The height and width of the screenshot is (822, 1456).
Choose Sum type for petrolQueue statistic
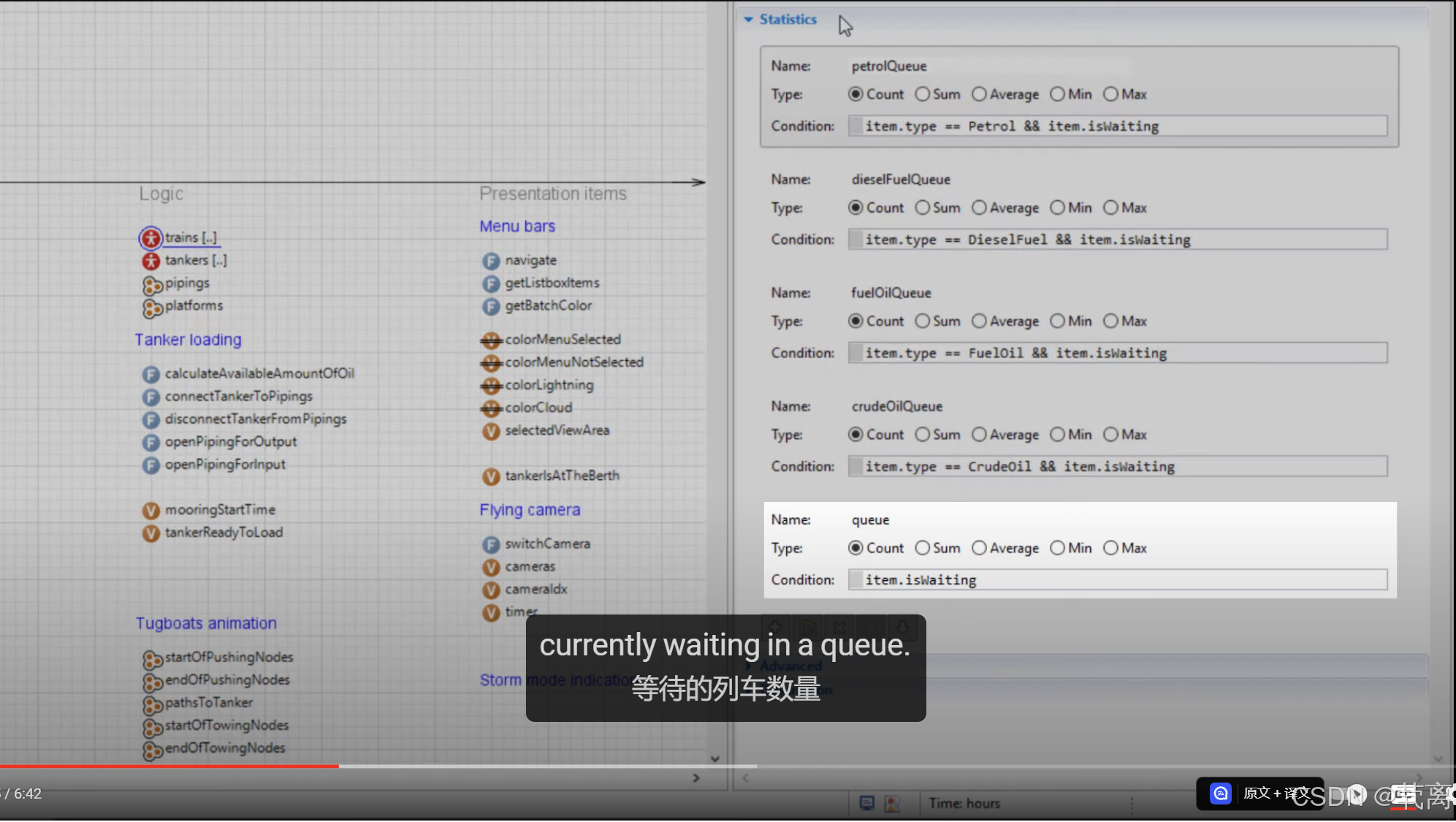coord(923,94)
